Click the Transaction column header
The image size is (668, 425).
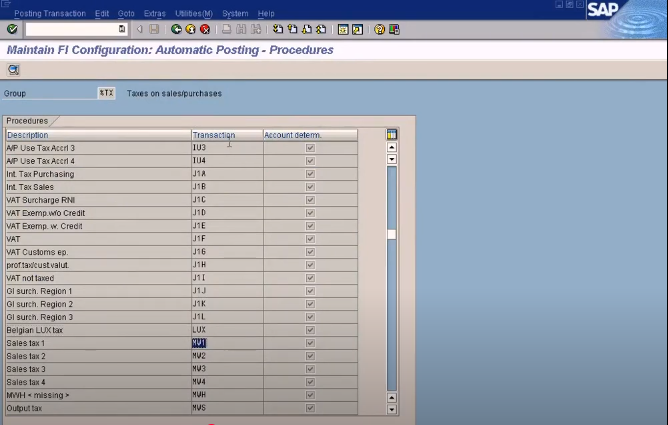tap(227, 135)
